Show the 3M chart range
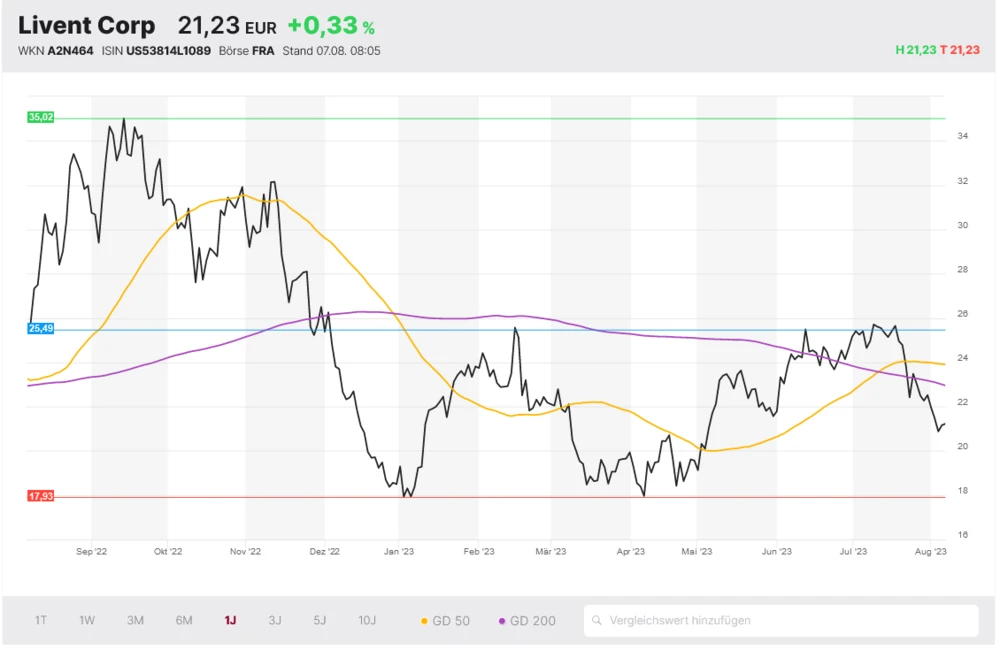This screenshot has height=650, width=1000. point(135,620)
